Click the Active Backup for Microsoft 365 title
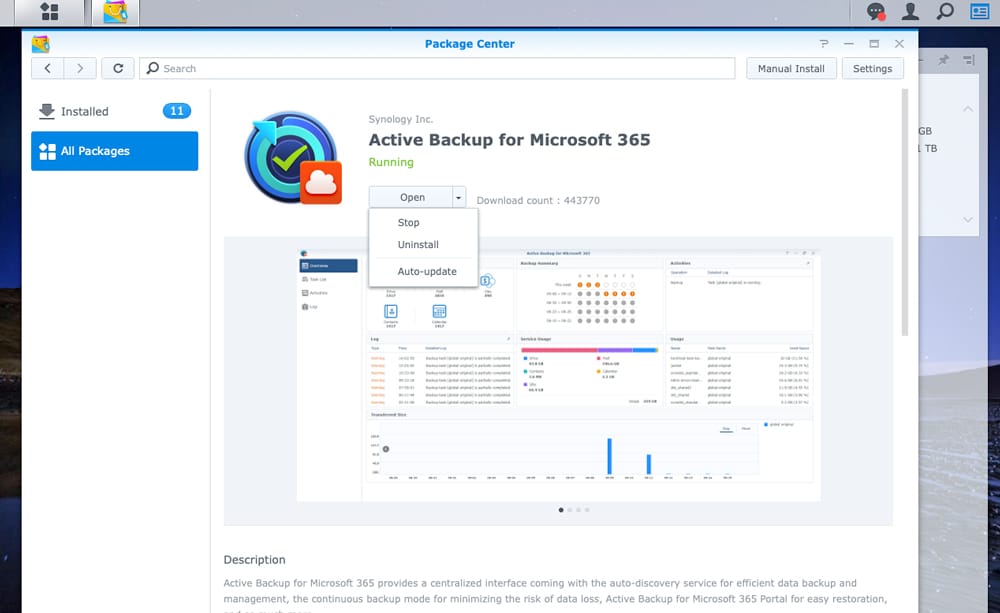 510,140
